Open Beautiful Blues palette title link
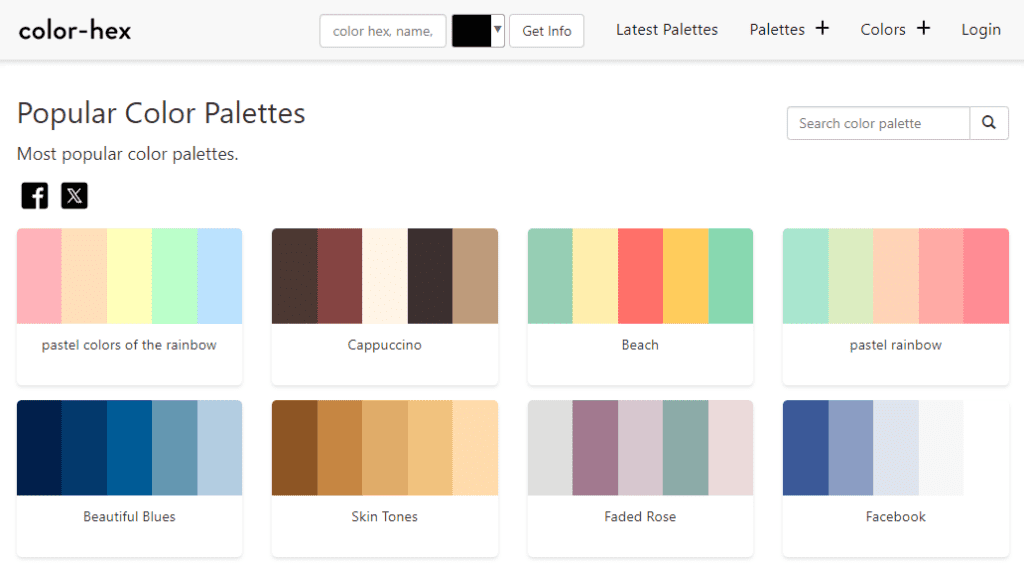Image resolution: width=1024 pixels, height=563 pixels. tap(129, 517)
